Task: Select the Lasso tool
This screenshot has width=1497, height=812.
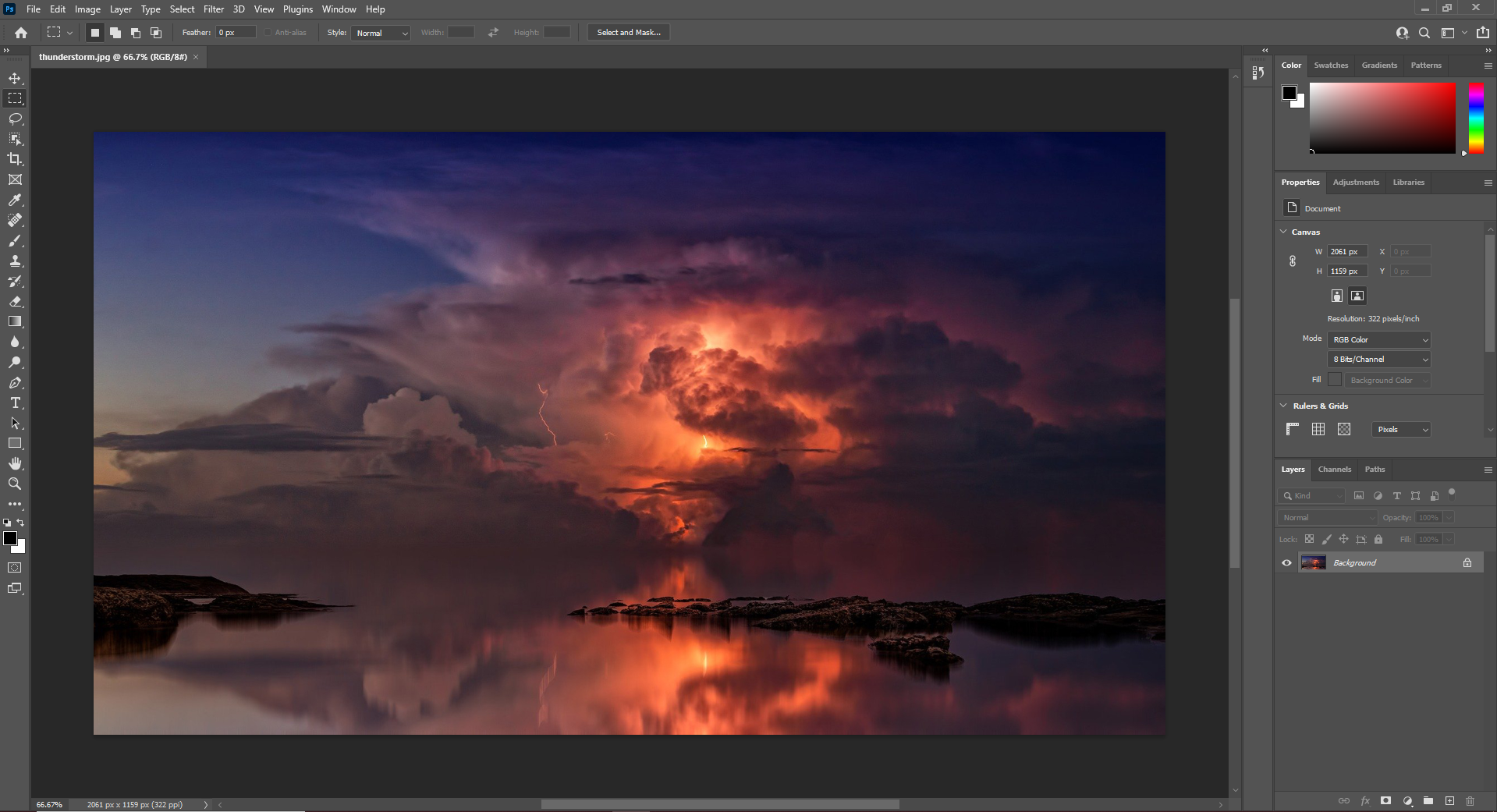Action: tap(15, 119)
